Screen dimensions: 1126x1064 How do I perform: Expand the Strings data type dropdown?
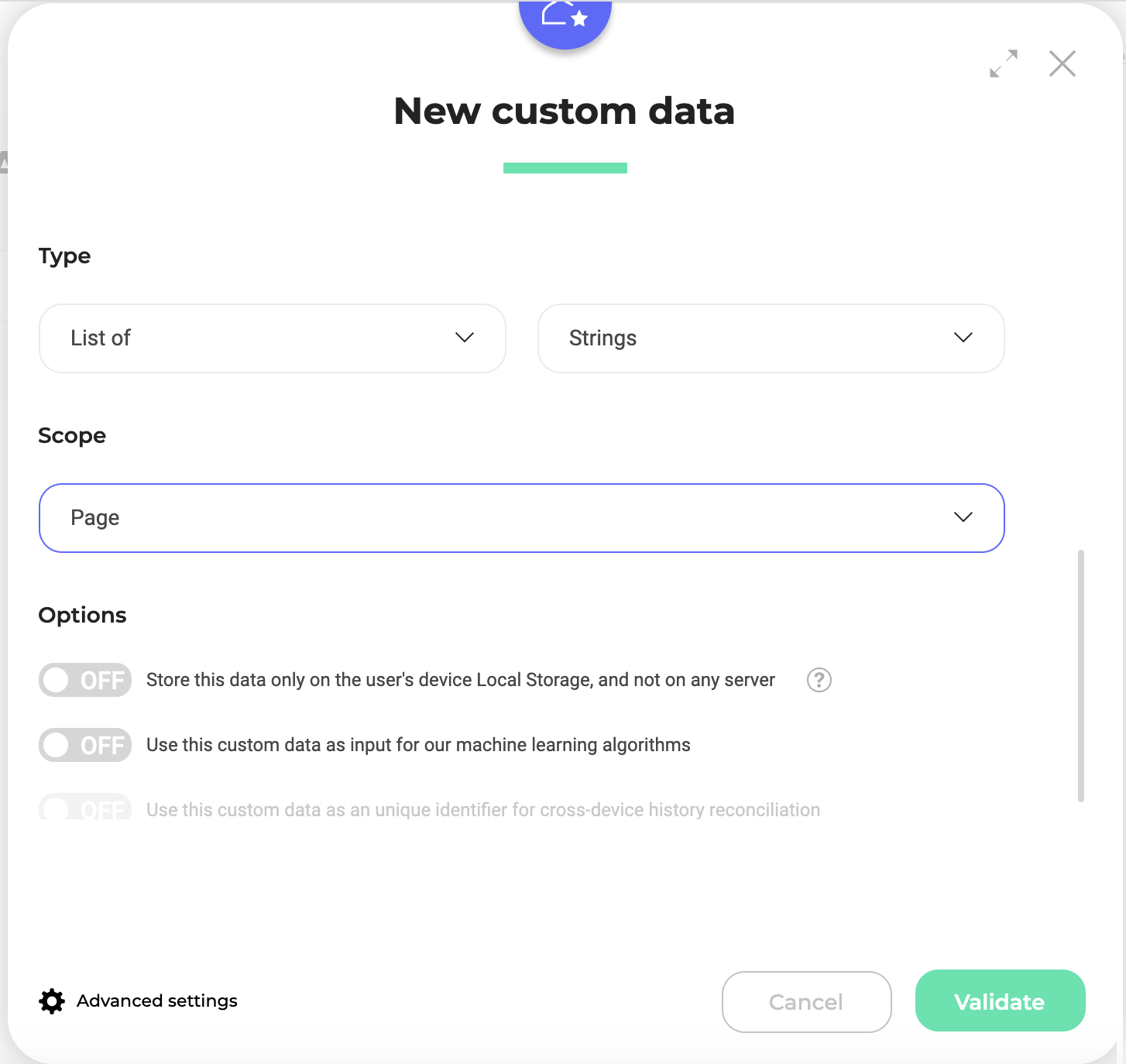coord(771,338)
